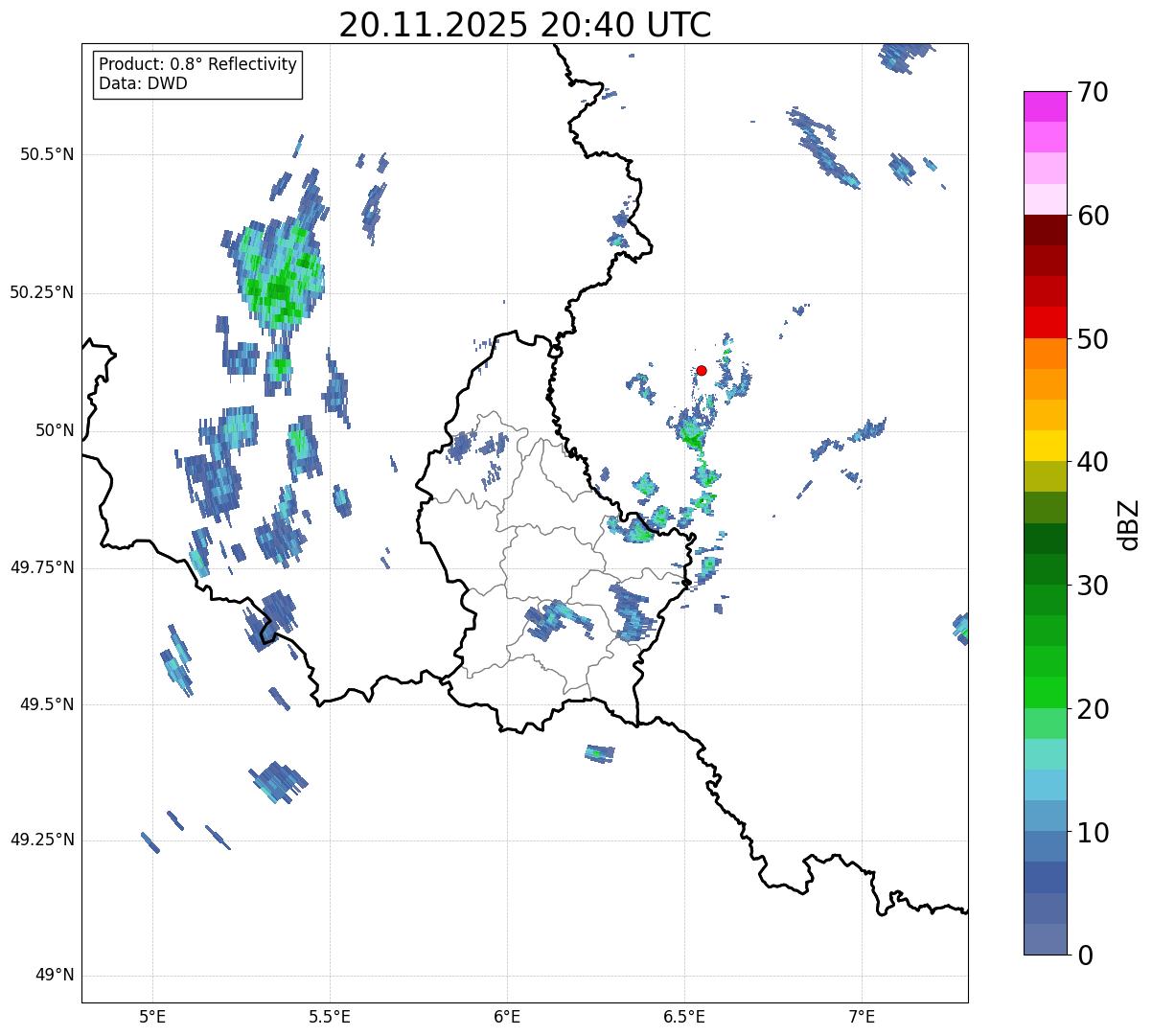Click the 49.5°N latitude label
This screenshot has height=1036, width=1152.
46,704
